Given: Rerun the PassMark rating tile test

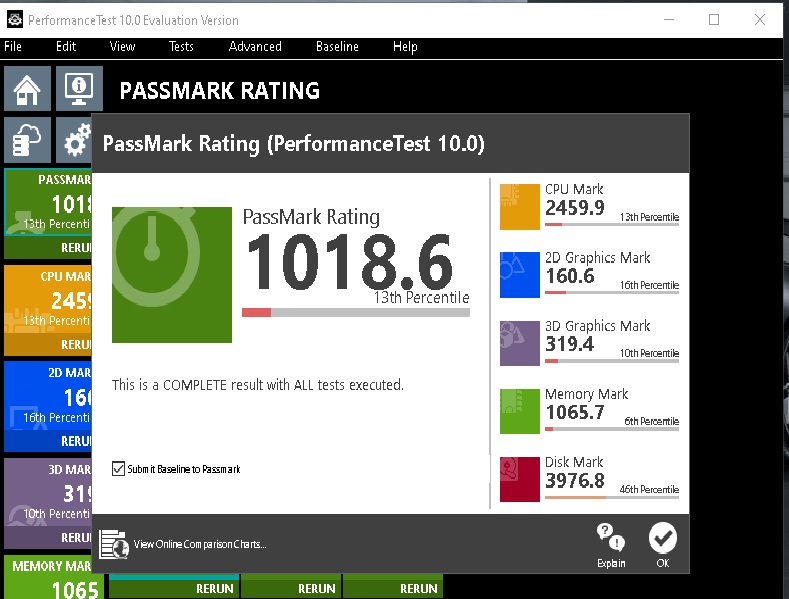Looking at the screenshot, I should pos(48,247).
